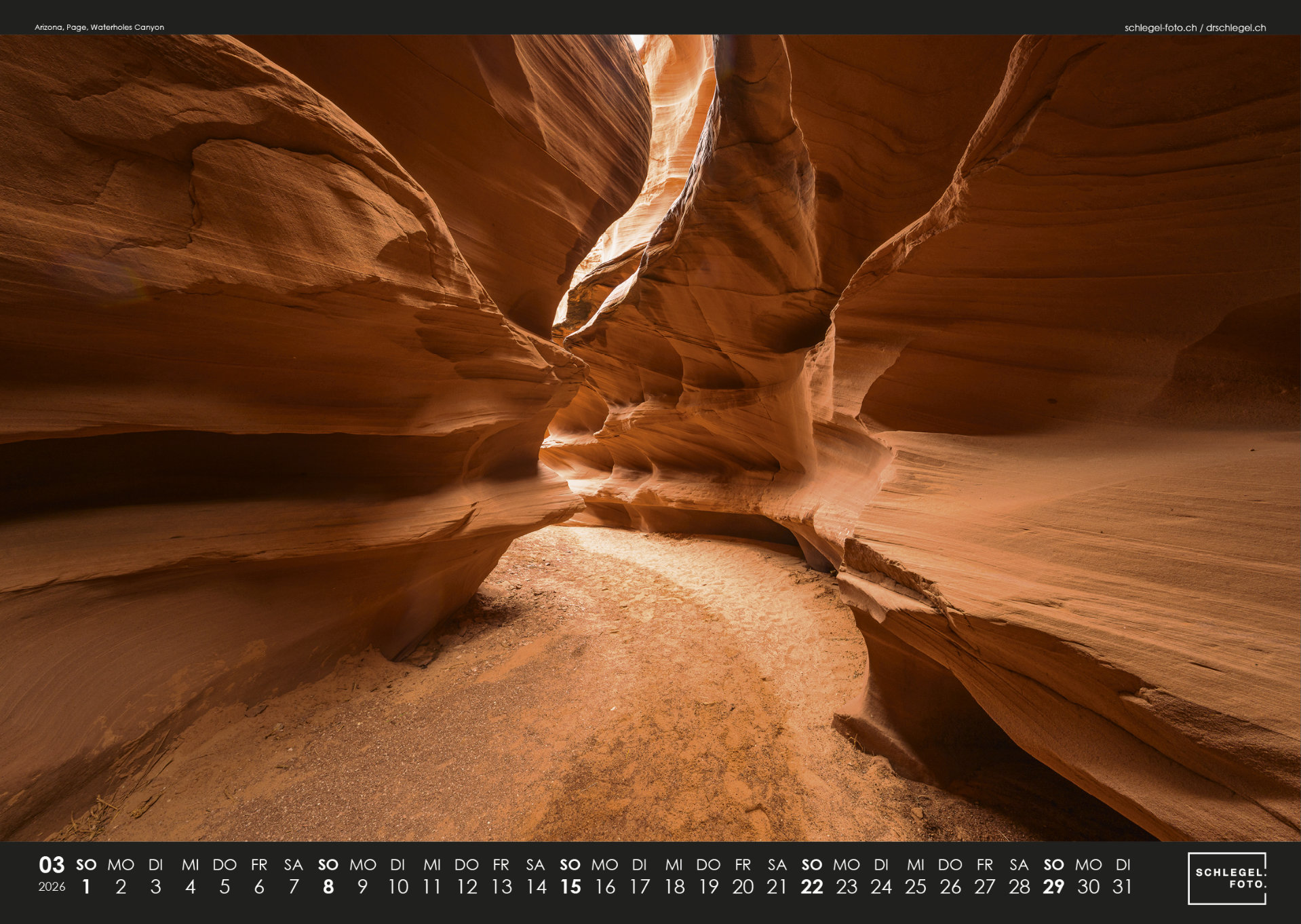Pick date 25 in the calendar row

pyautogui.click(x=915, y=887)
